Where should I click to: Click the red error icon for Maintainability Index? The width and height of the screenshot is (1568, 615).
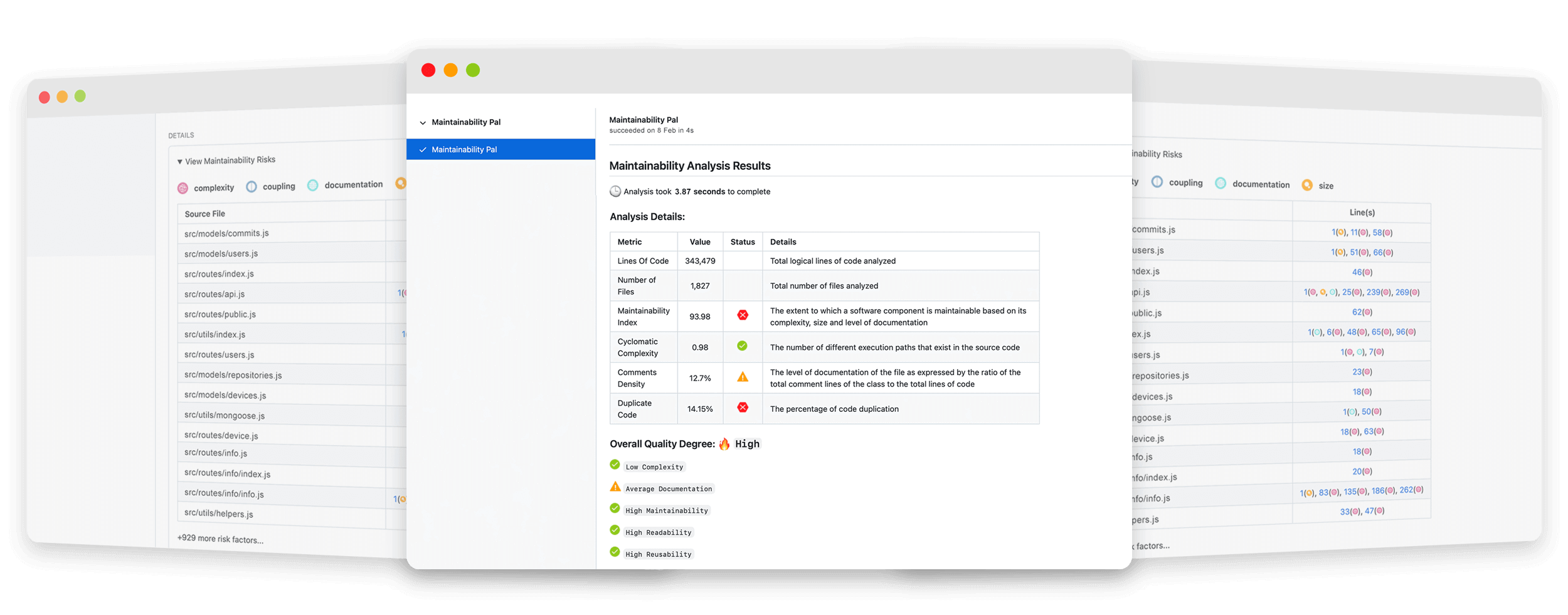[x=743, y=315]
